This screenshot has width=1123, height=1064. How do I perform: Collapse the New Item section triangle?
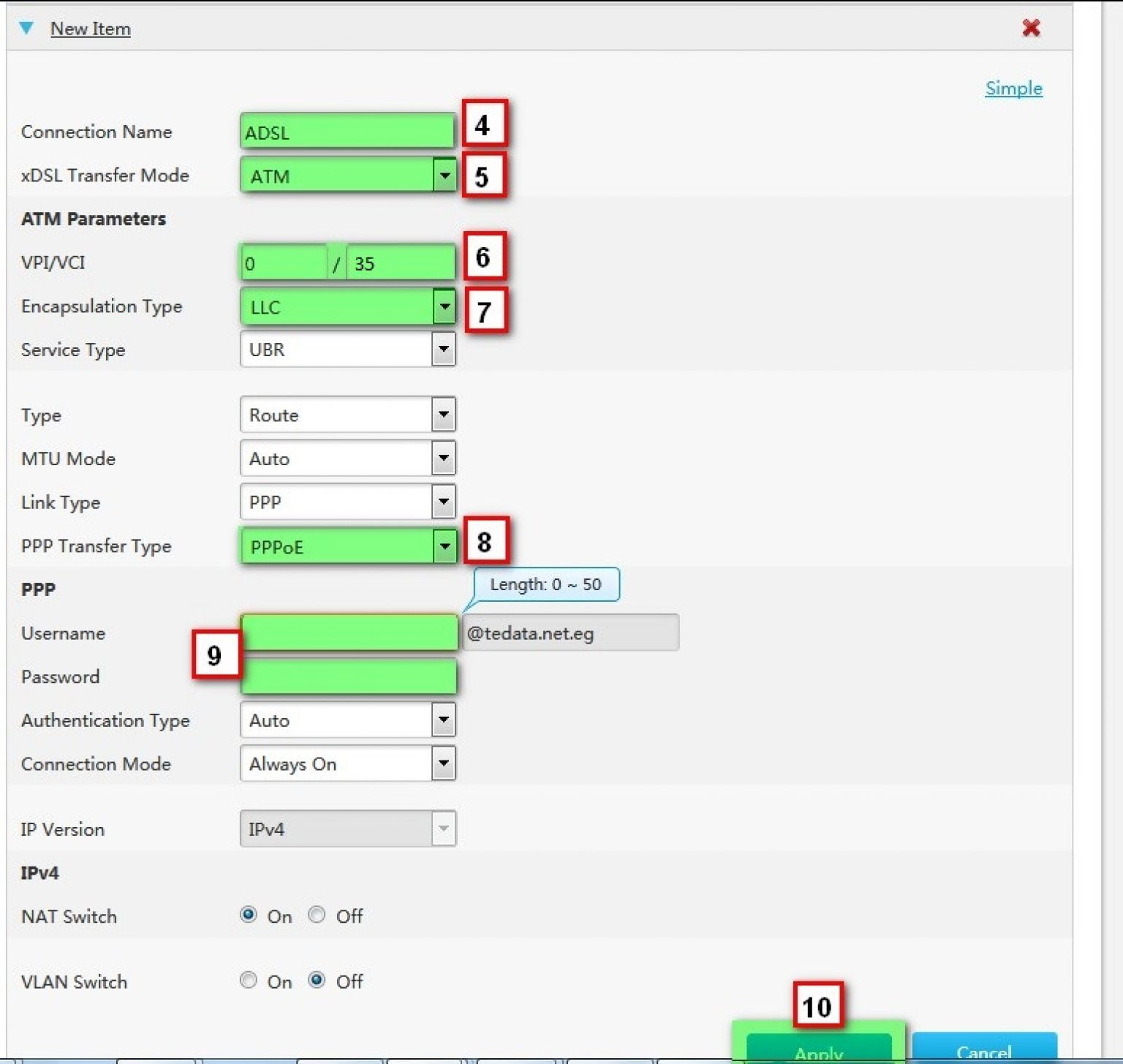26,28
